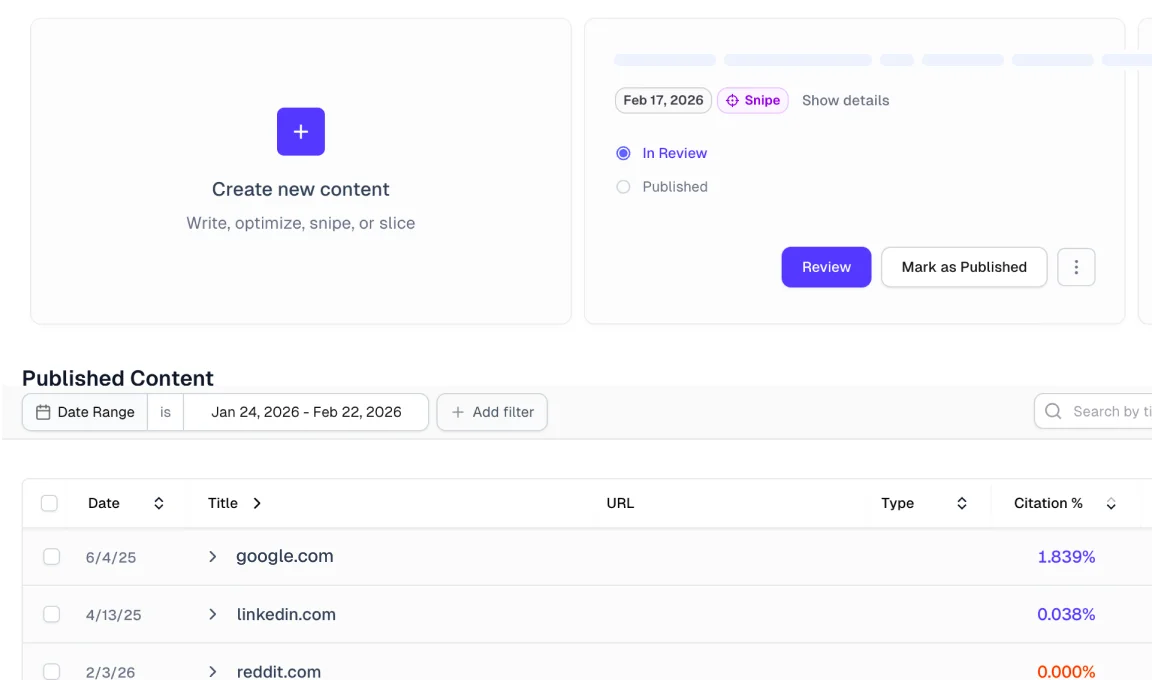
Task: Select the In Review radio option
Action: click(624, 153)
